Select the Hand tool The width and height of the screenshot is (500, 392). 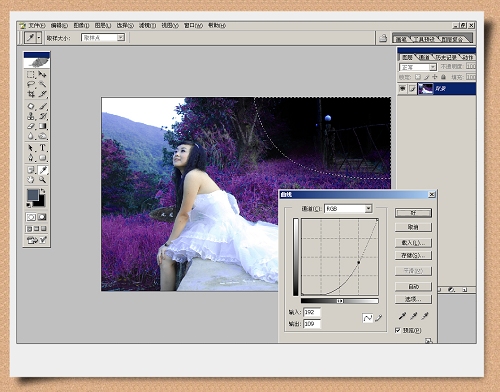point(31,180)
